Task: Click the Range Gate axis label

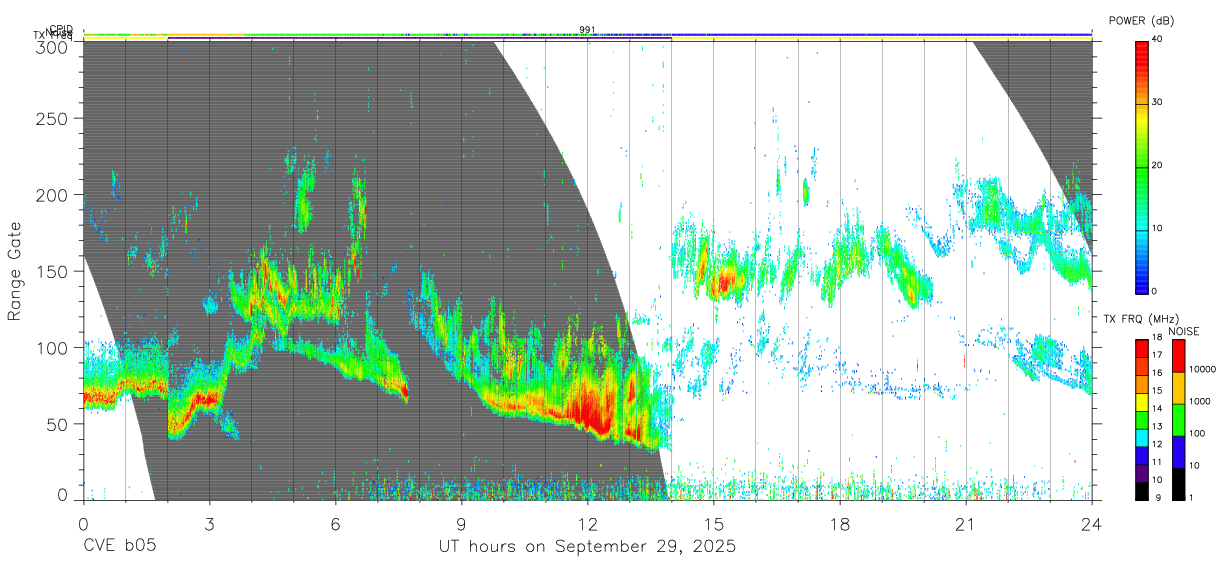Action: point(15,271)
